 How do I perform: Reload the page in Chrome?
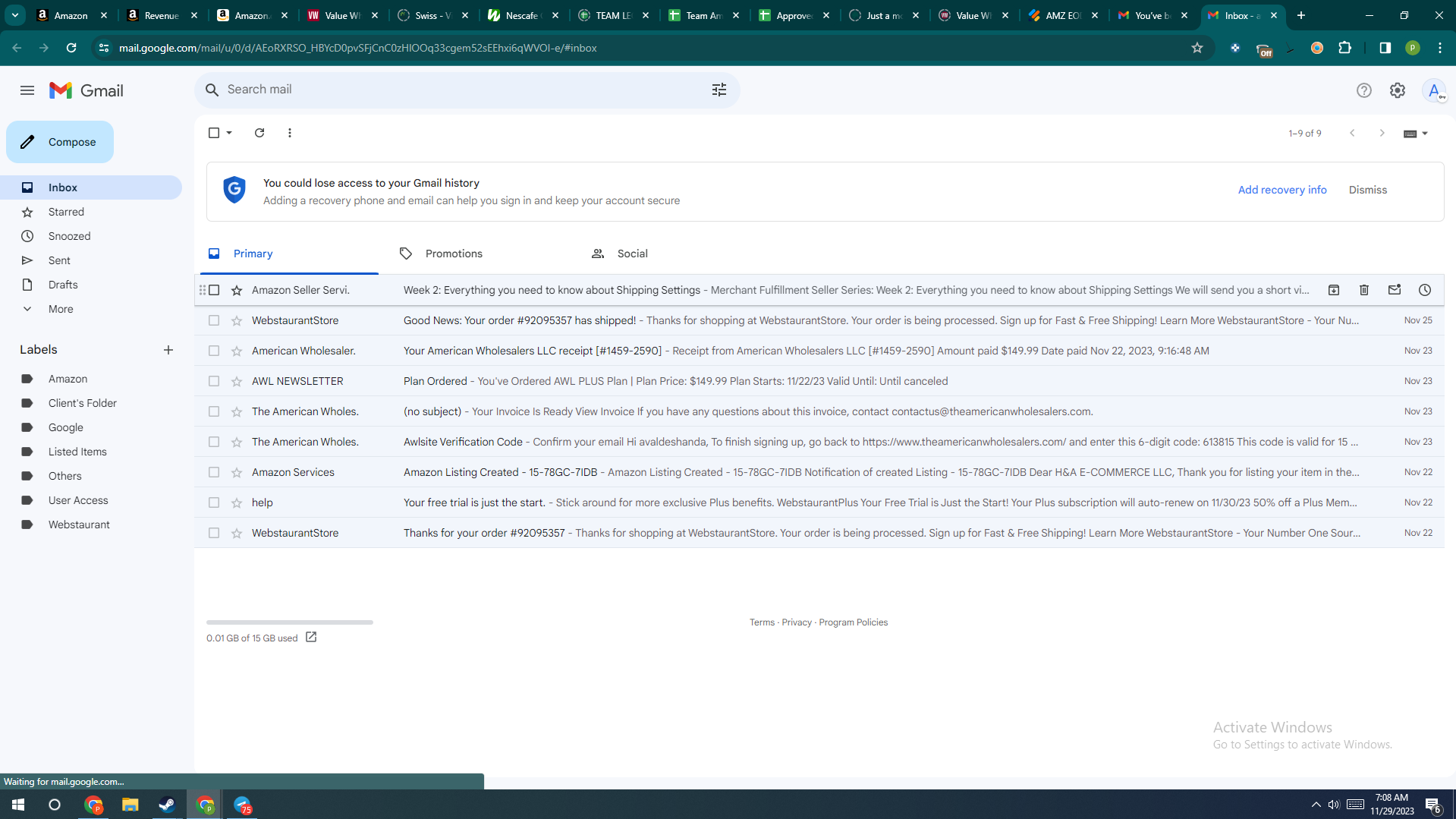coord(71,48)
